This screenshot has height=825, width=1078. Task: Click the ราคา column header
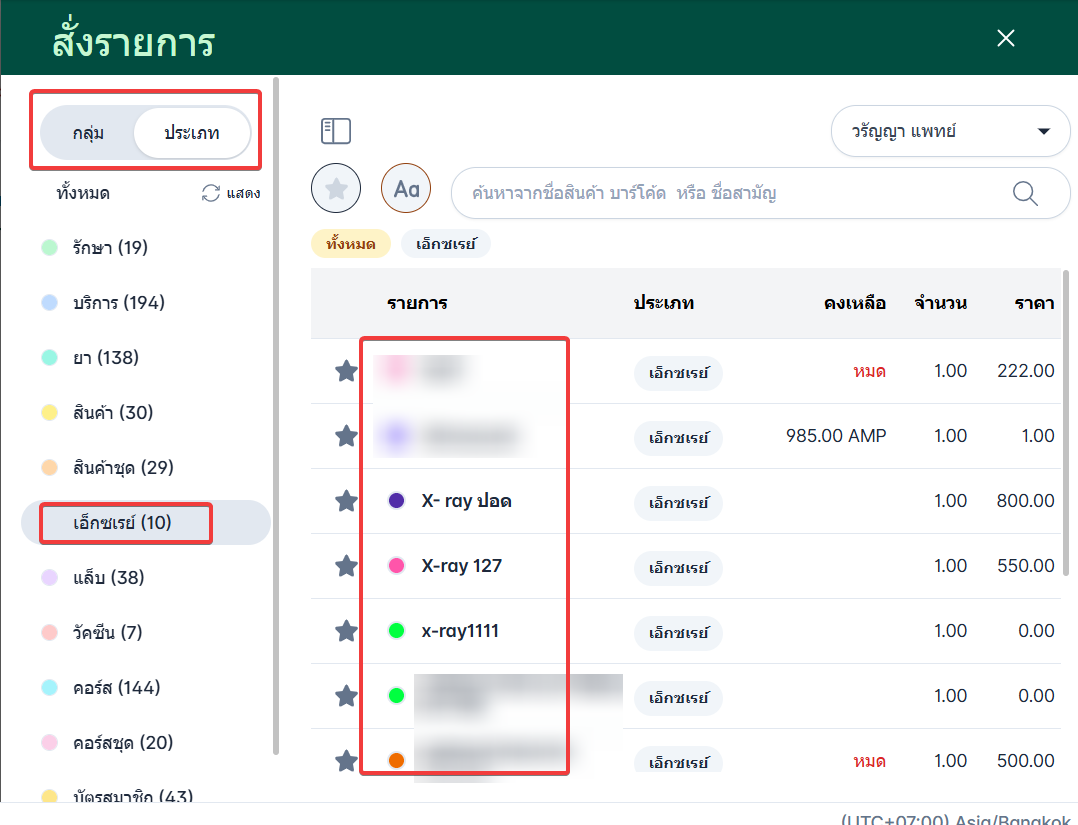[1035, 303]
